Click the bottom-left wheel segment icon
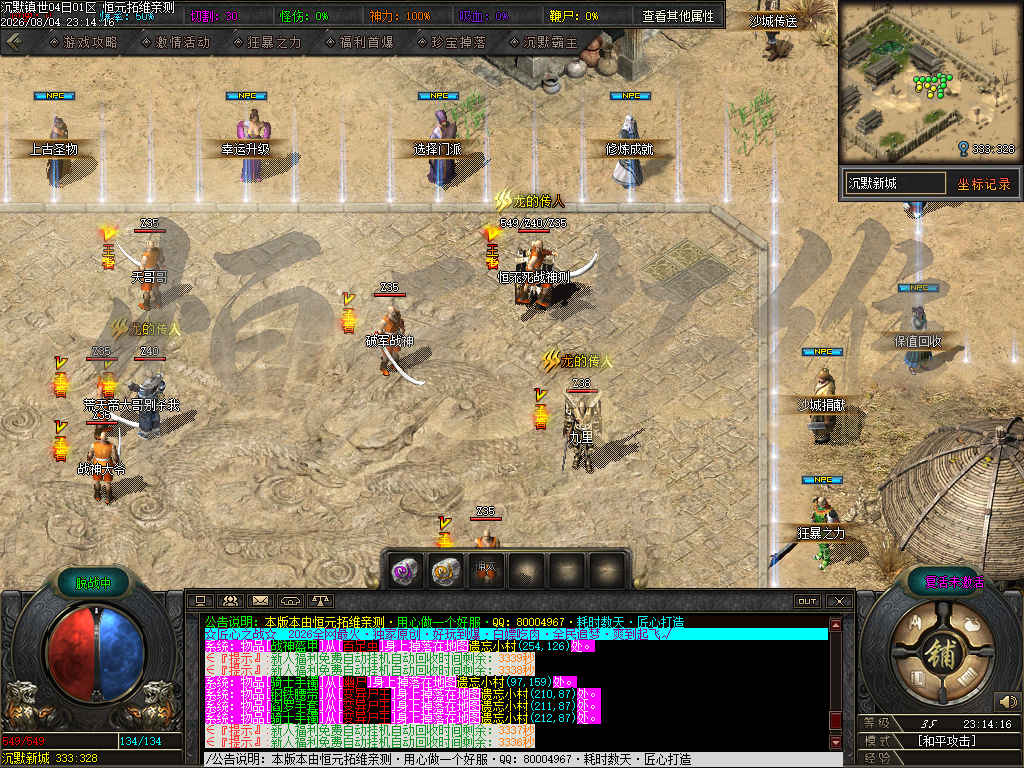 point(920,679)
